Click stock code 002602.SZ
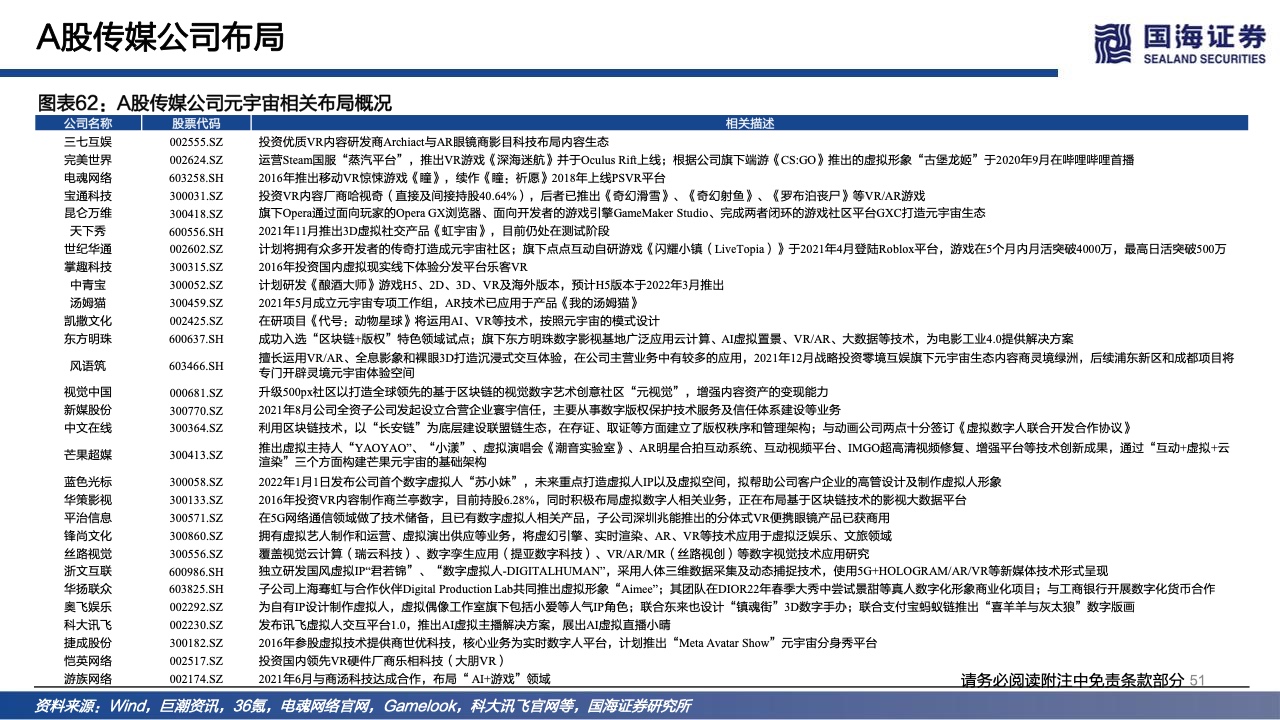1280x720 pixels. 196,249
